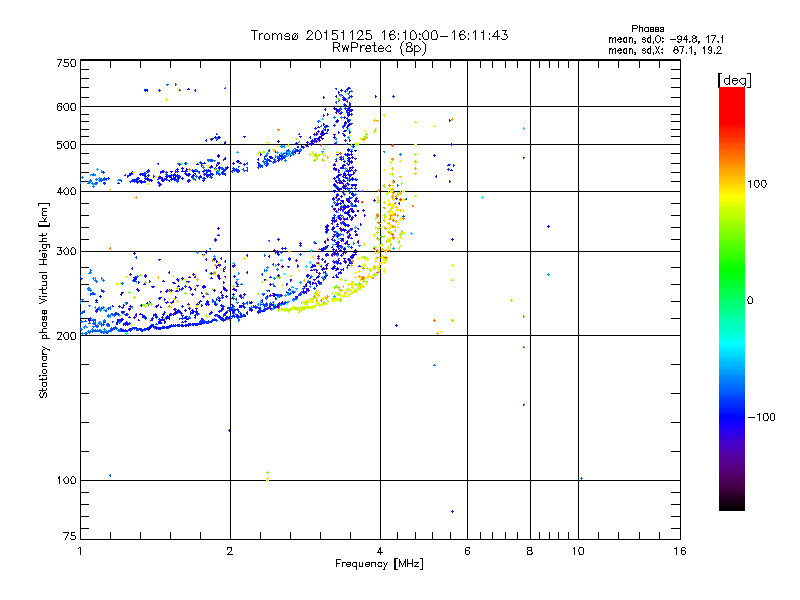Screen dimensions: 800x600
Task: Click the colorbar label '-100'
Action: [x=761, y=417]
